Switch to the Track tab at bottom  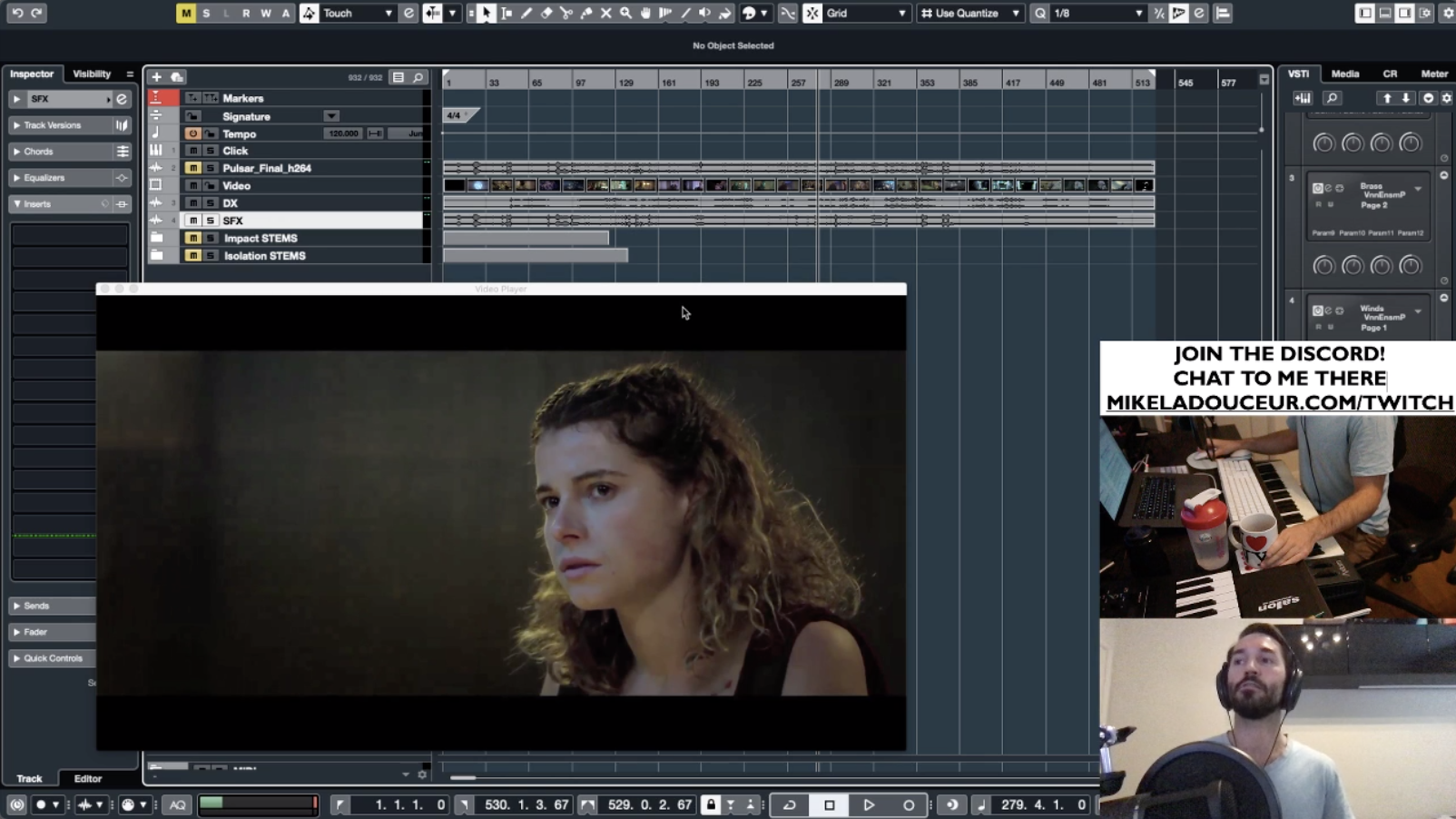click(x=29, y=779)
